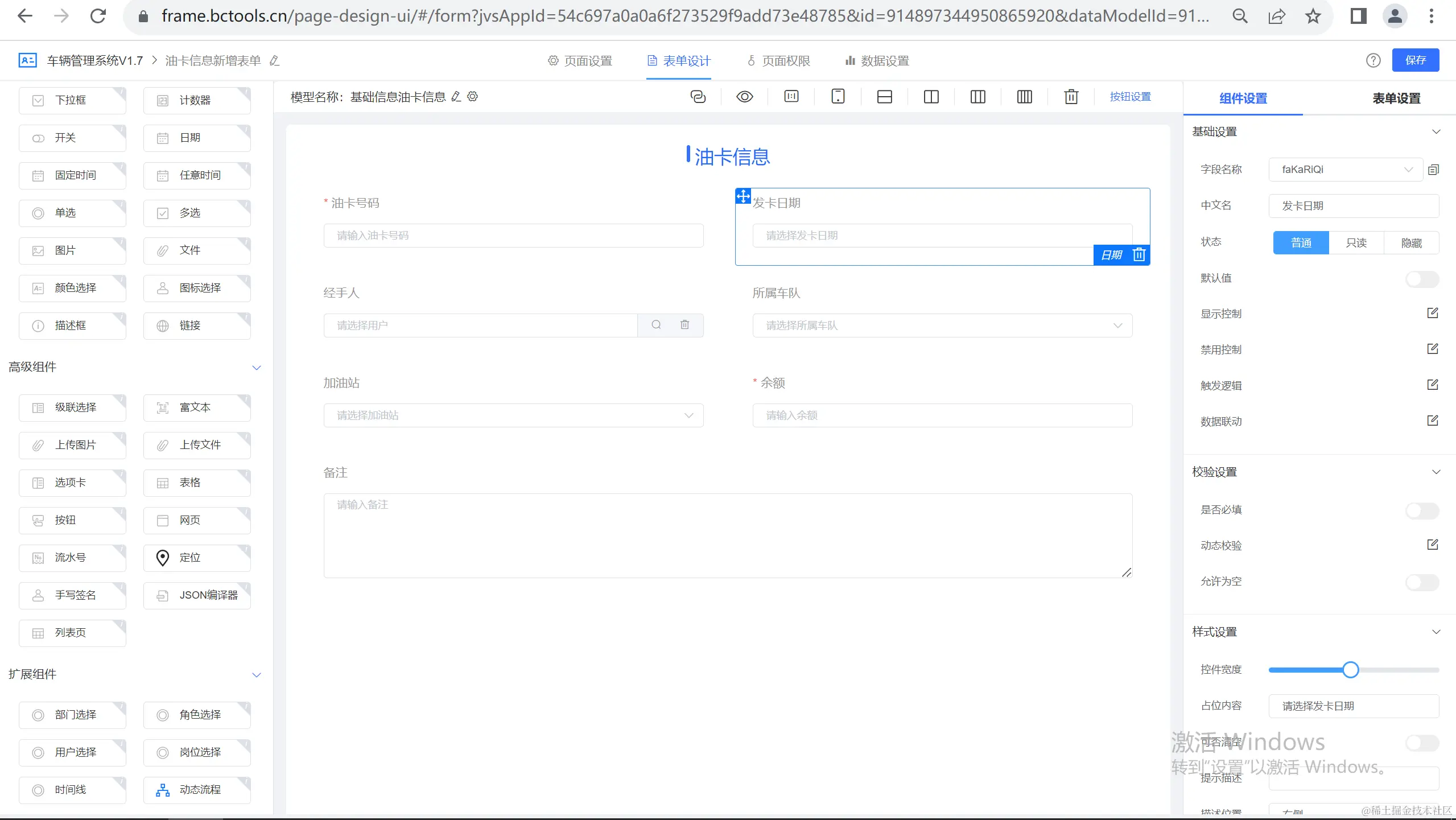
Task: Open the 触发逻辑 edit icon
Action: point(1433,385)
